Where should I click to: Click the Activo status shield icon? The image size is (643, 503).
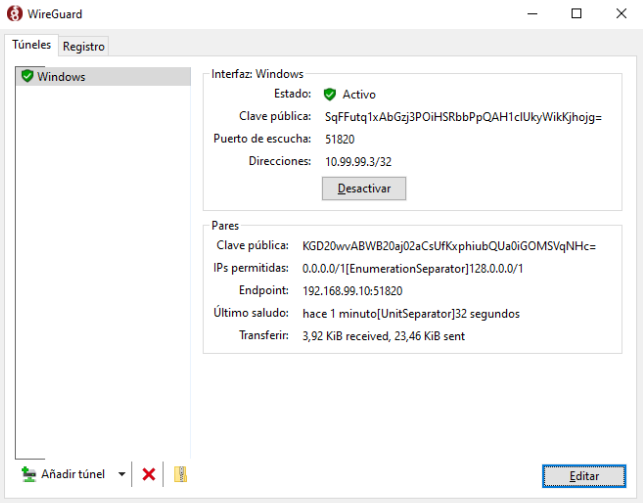[329, 95]
